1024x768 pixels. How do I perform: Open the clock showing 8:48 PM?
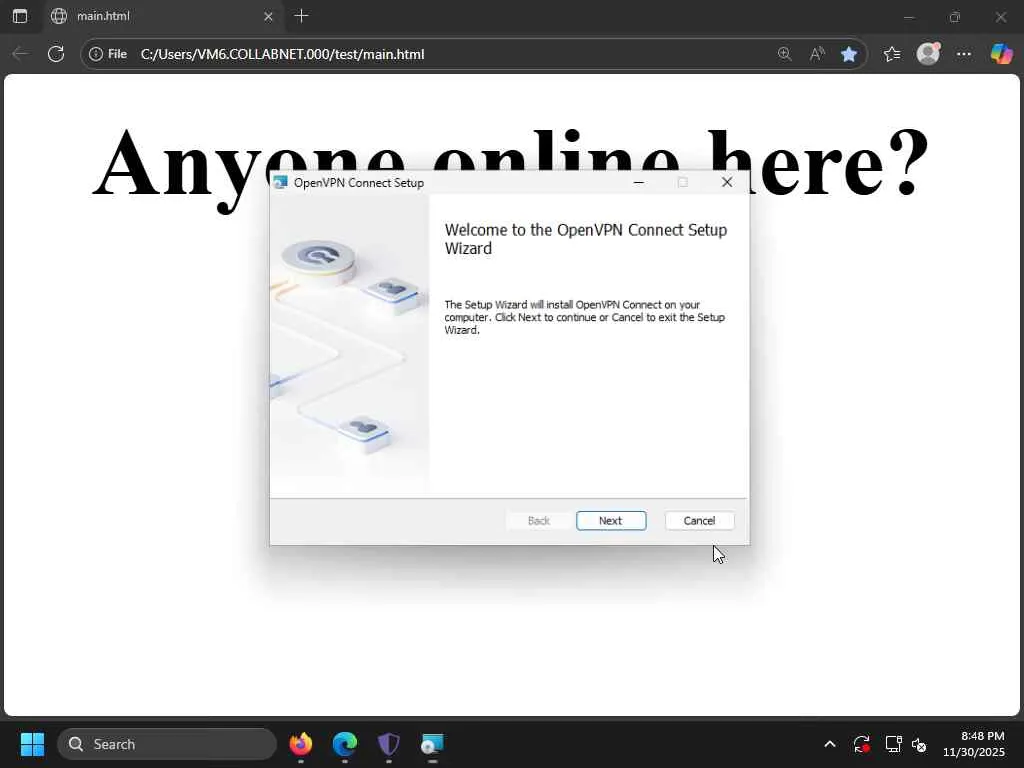pos(974,744)
